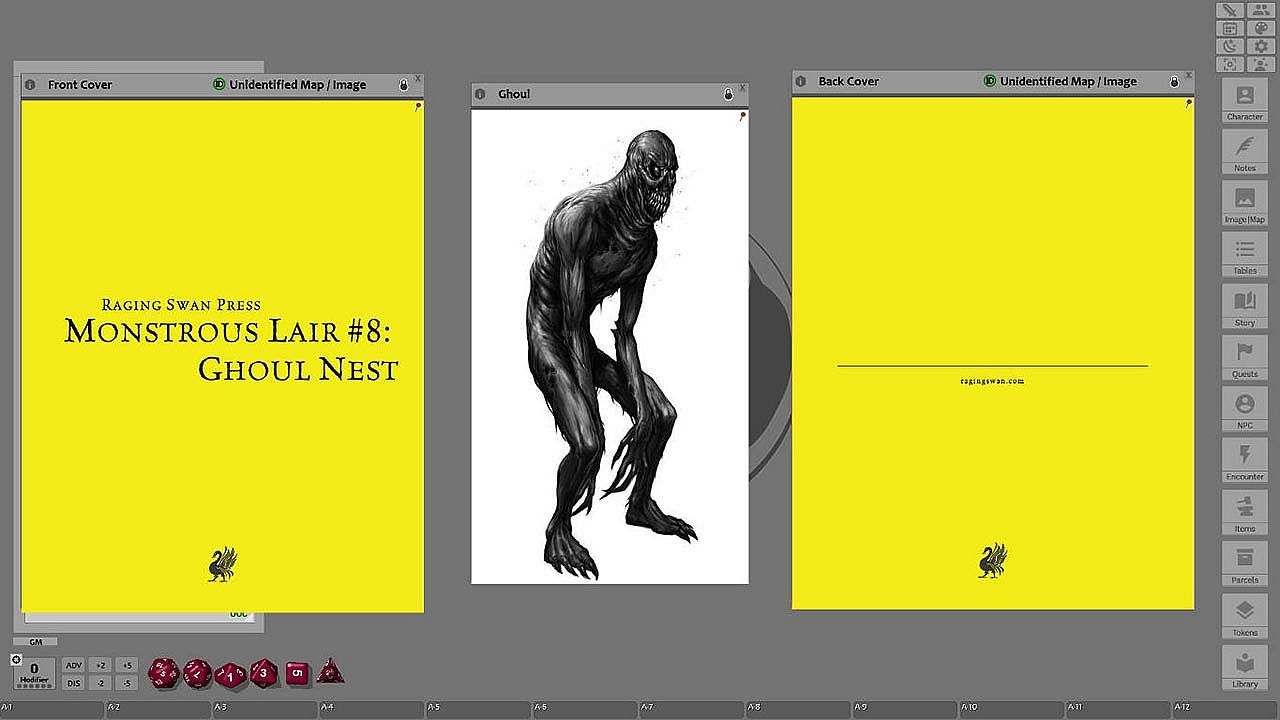The width and height of the screenshot is (1280, 720).
Task: Open the color palette icon
Action: coord(1261,28)
